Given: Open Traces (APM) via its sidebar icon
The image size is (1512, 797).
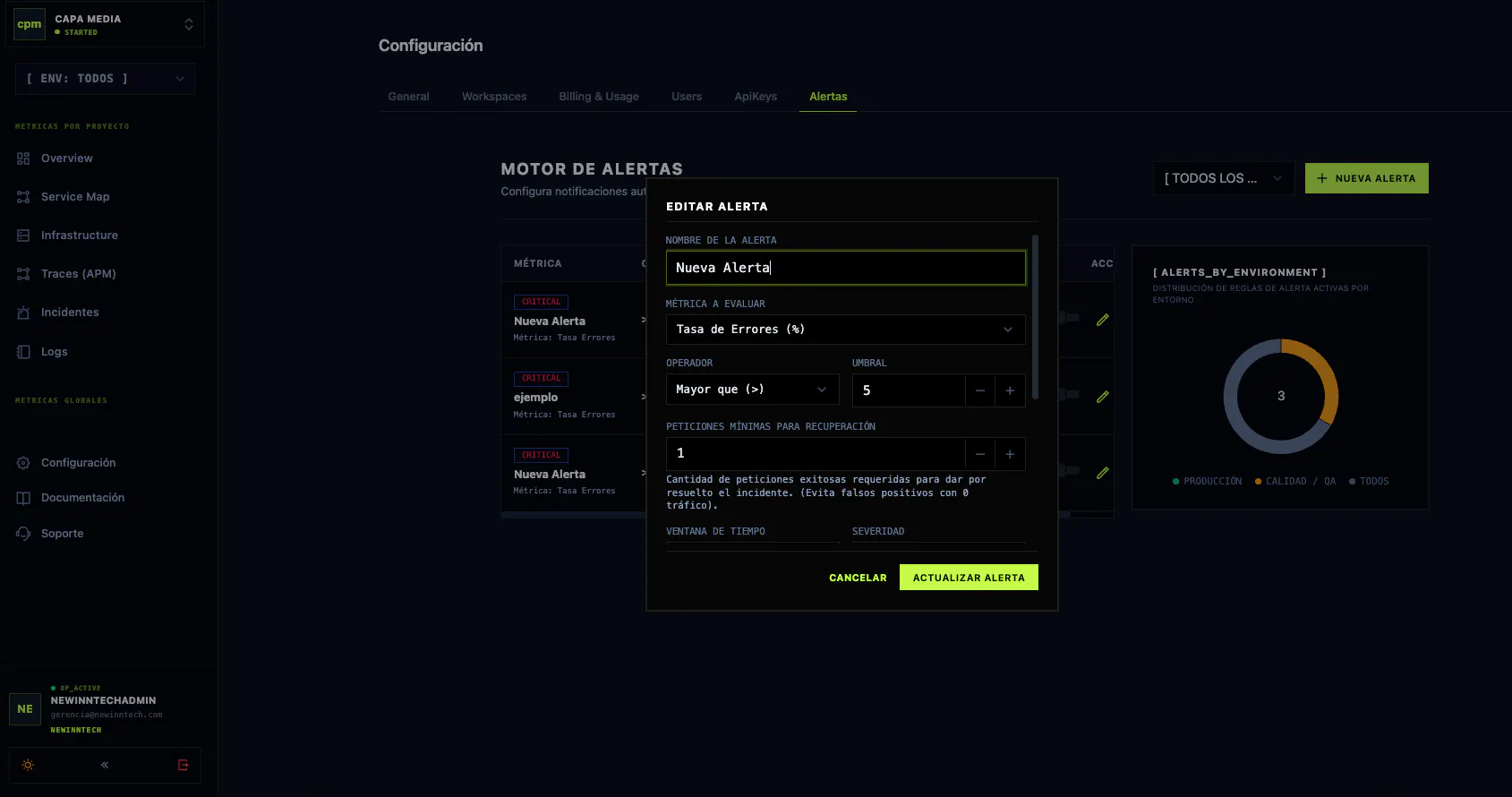Looking at the screenshot, I should click(23, 274).
